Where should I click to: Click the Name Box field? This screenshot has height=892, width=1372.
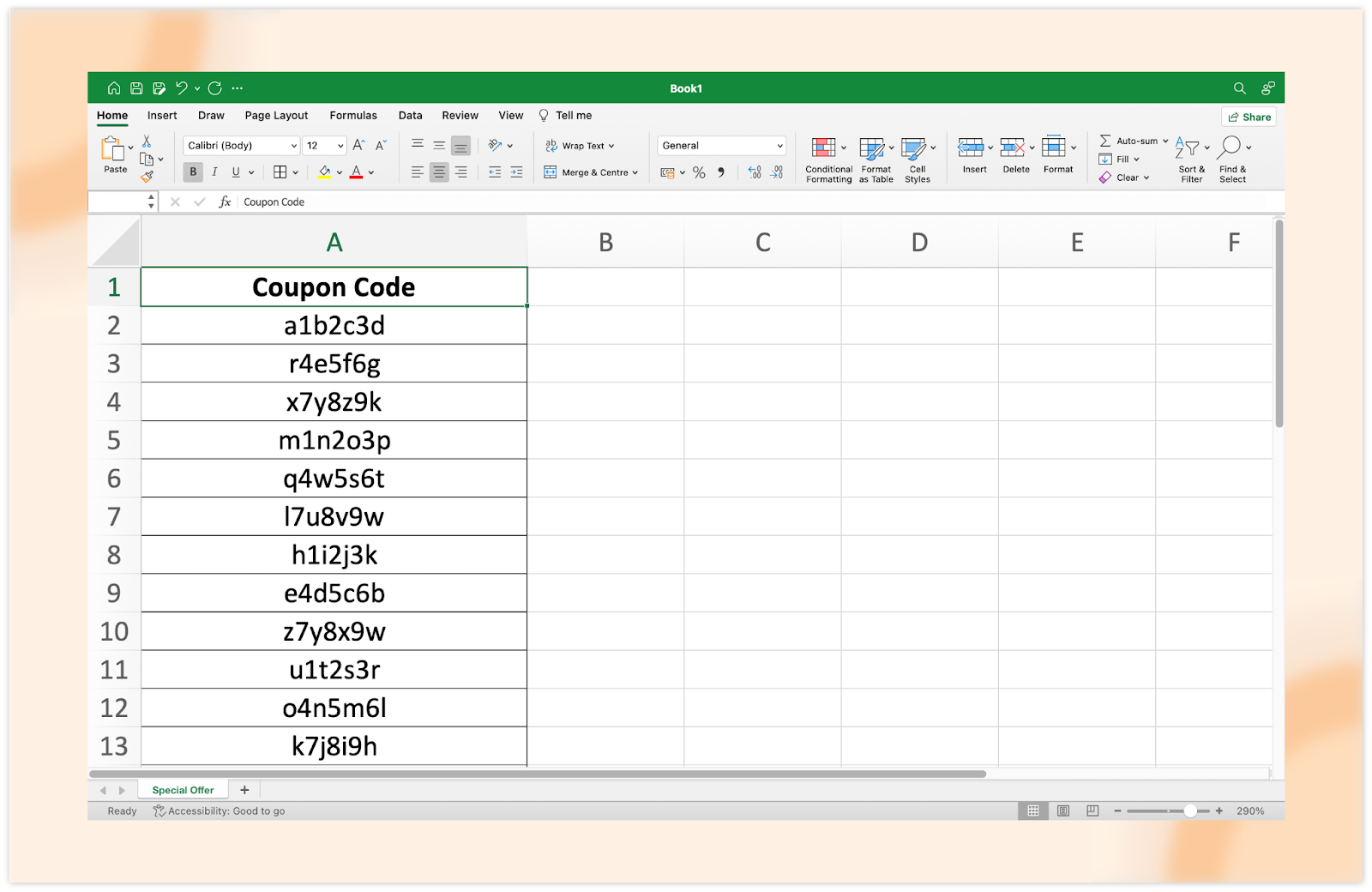(x=117, y=202)
